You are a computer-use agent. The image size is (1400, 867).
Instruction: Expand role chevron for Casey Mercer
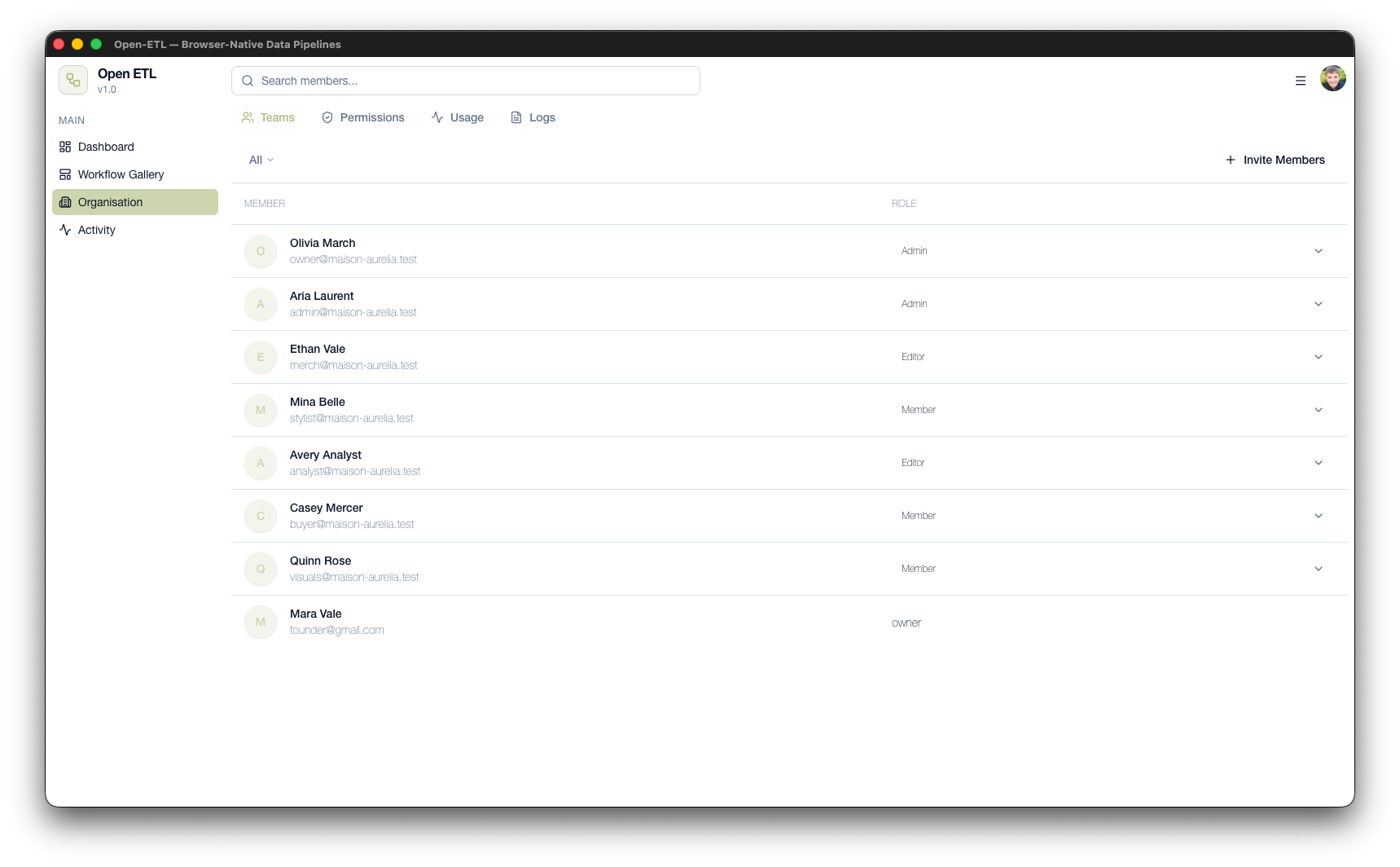[x=1319, y=516]
